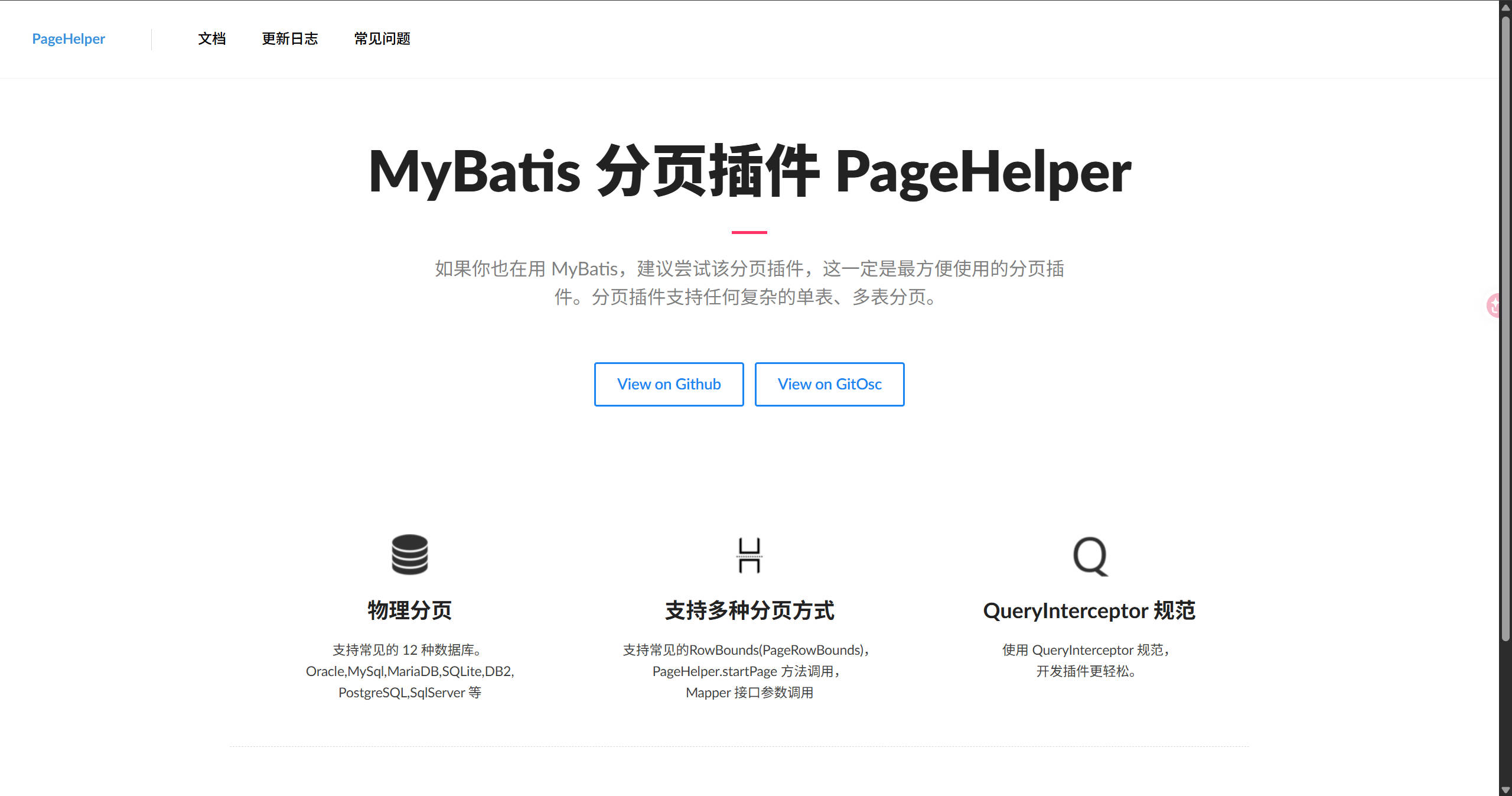The image size is (1512, 796).
Task: Click the introduction paragraph about MyBatis
Action: click(x=749, y=284)
